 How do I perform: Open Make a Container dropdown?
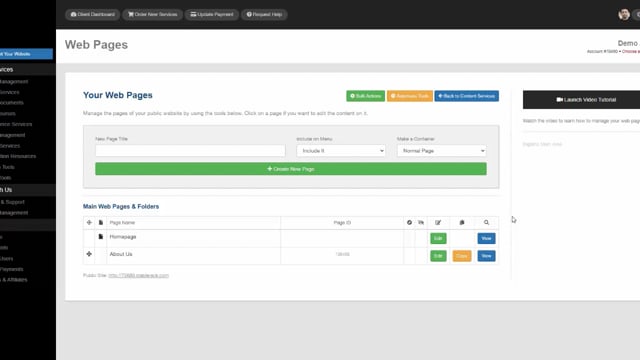(442, 151)
